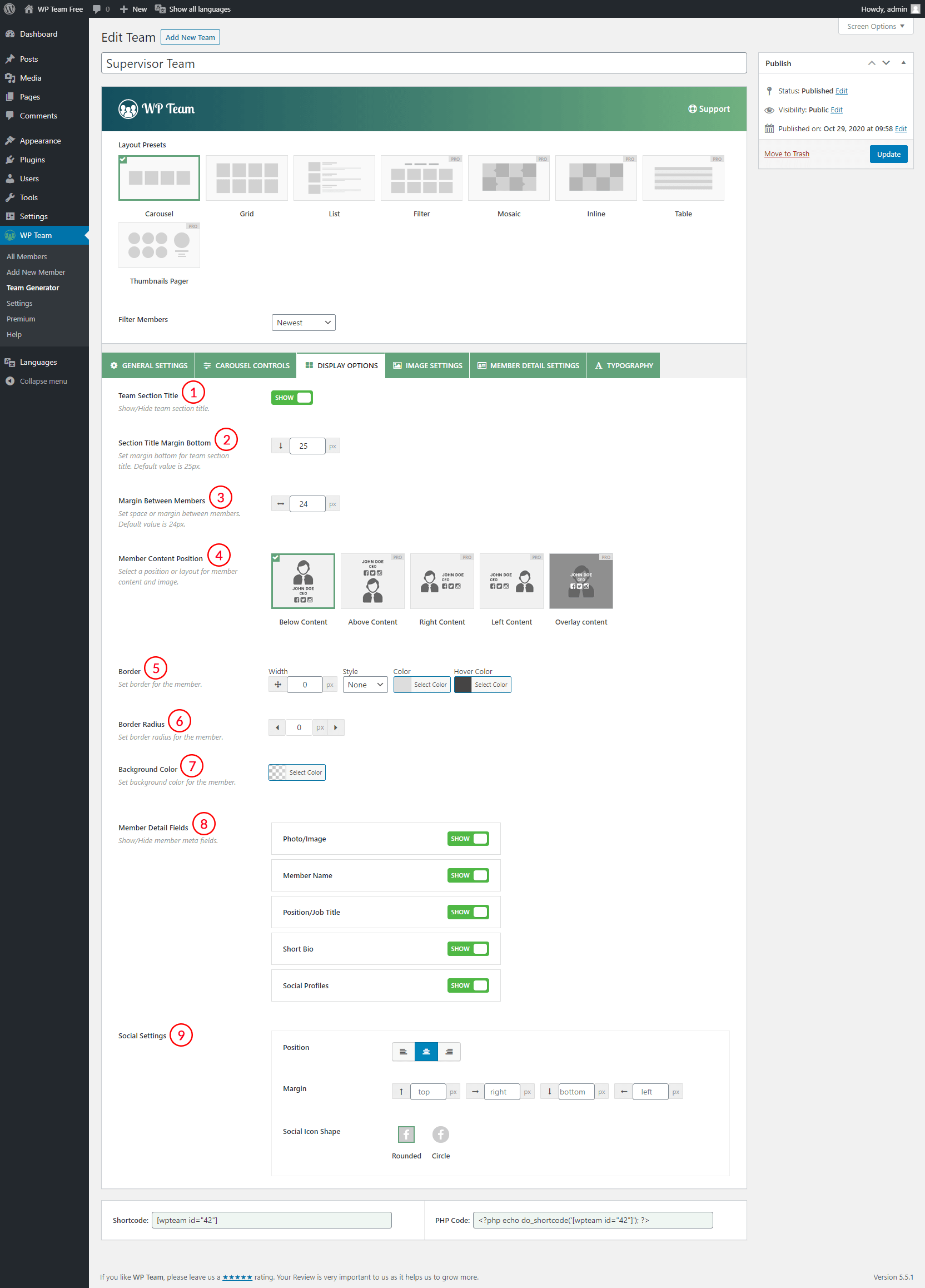Hide the Short Bio field
Viewport: 925px width, 1288px height.
[x=468, y=949]
